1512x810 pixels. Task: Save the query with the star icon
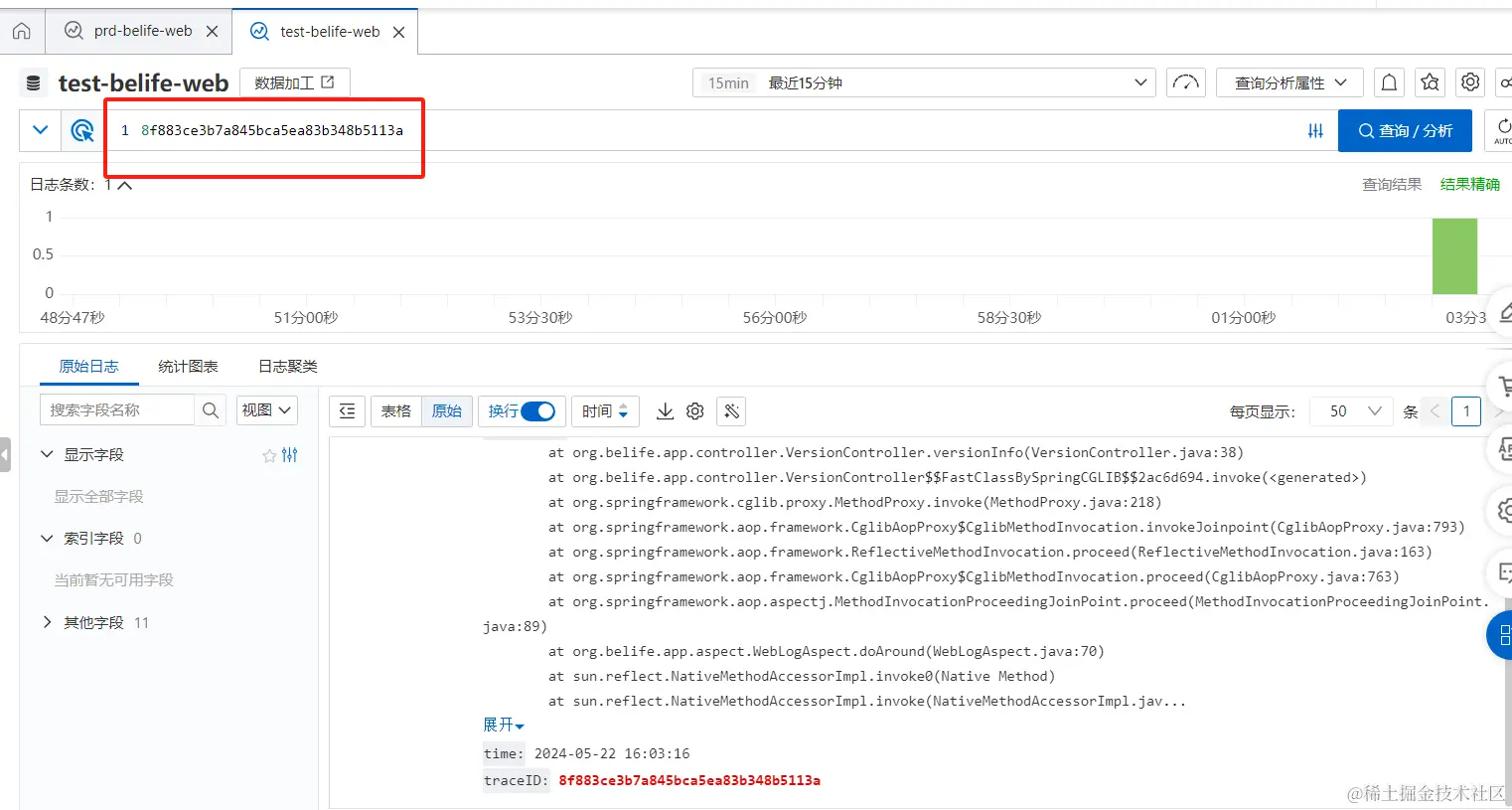[1430, 82]
